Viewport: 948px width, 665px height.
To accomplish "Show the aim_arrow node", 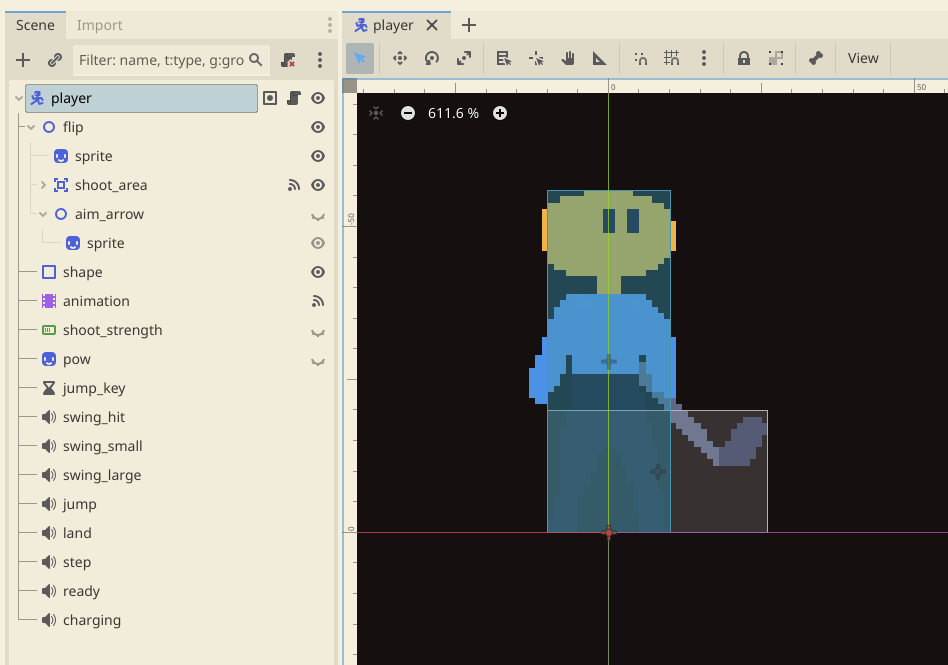I will [318, 215].
